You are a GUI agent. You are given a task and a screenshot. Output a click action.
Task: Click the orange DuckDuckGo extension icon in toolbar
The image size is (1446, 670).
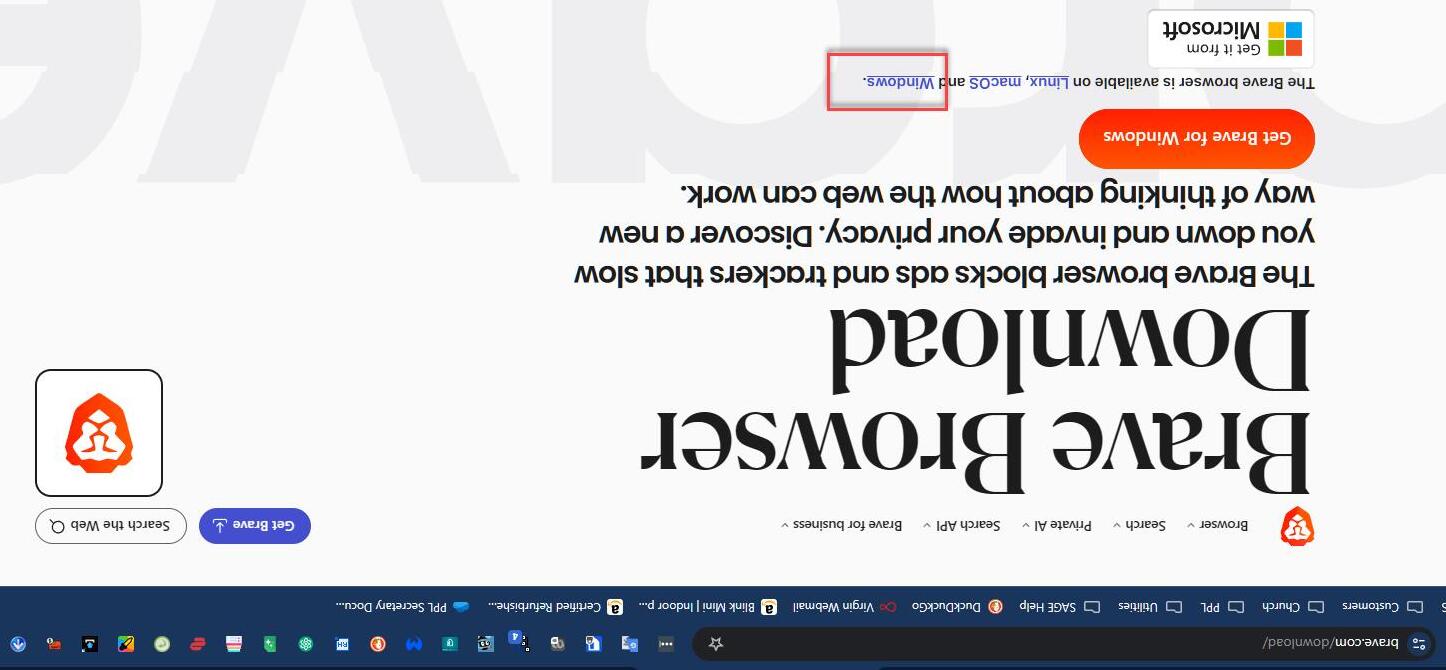(378, 644)
